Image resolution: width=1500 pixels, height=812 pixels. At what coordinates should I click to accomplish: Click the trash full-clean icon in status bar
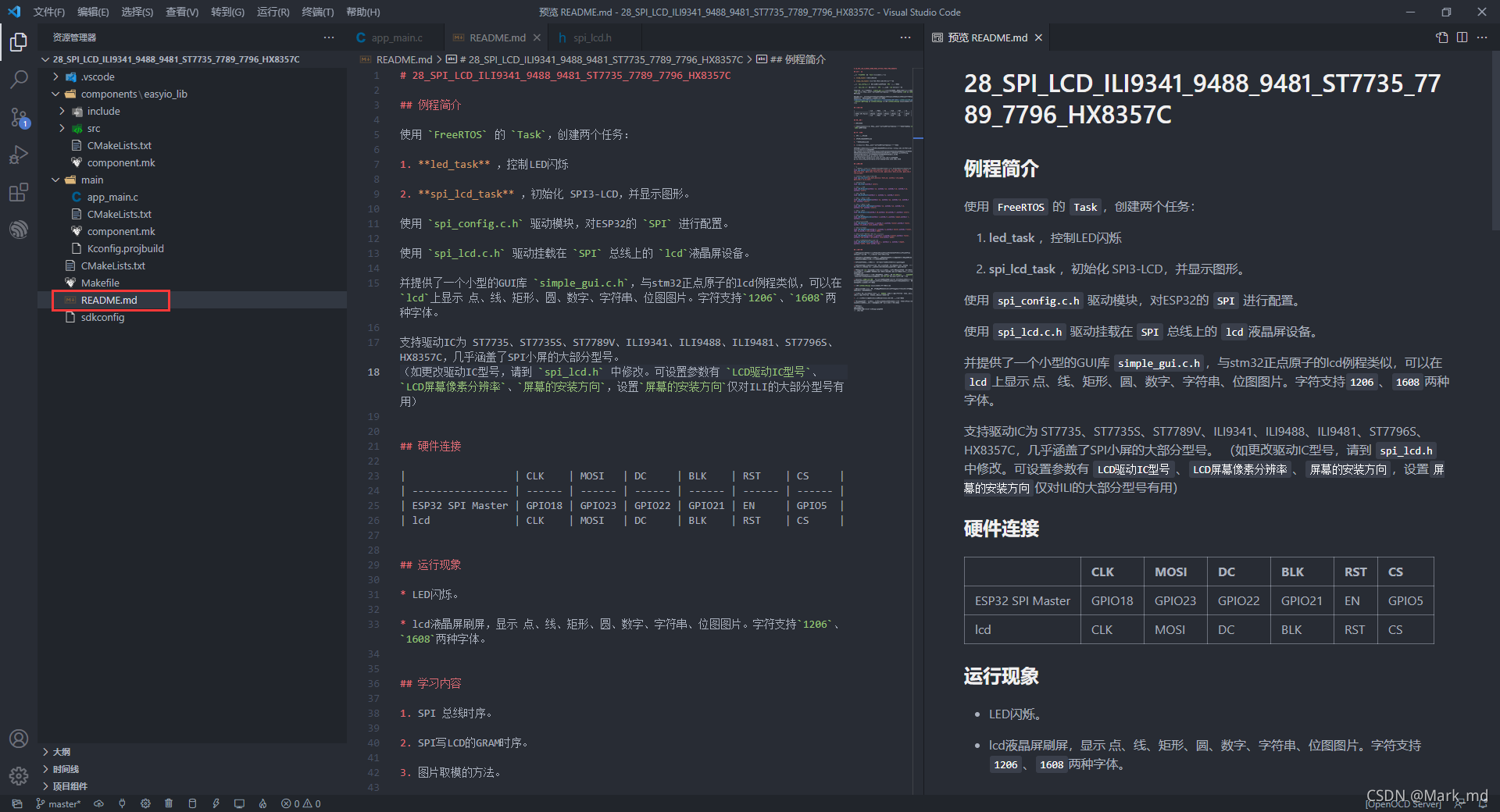pos(169,803)
